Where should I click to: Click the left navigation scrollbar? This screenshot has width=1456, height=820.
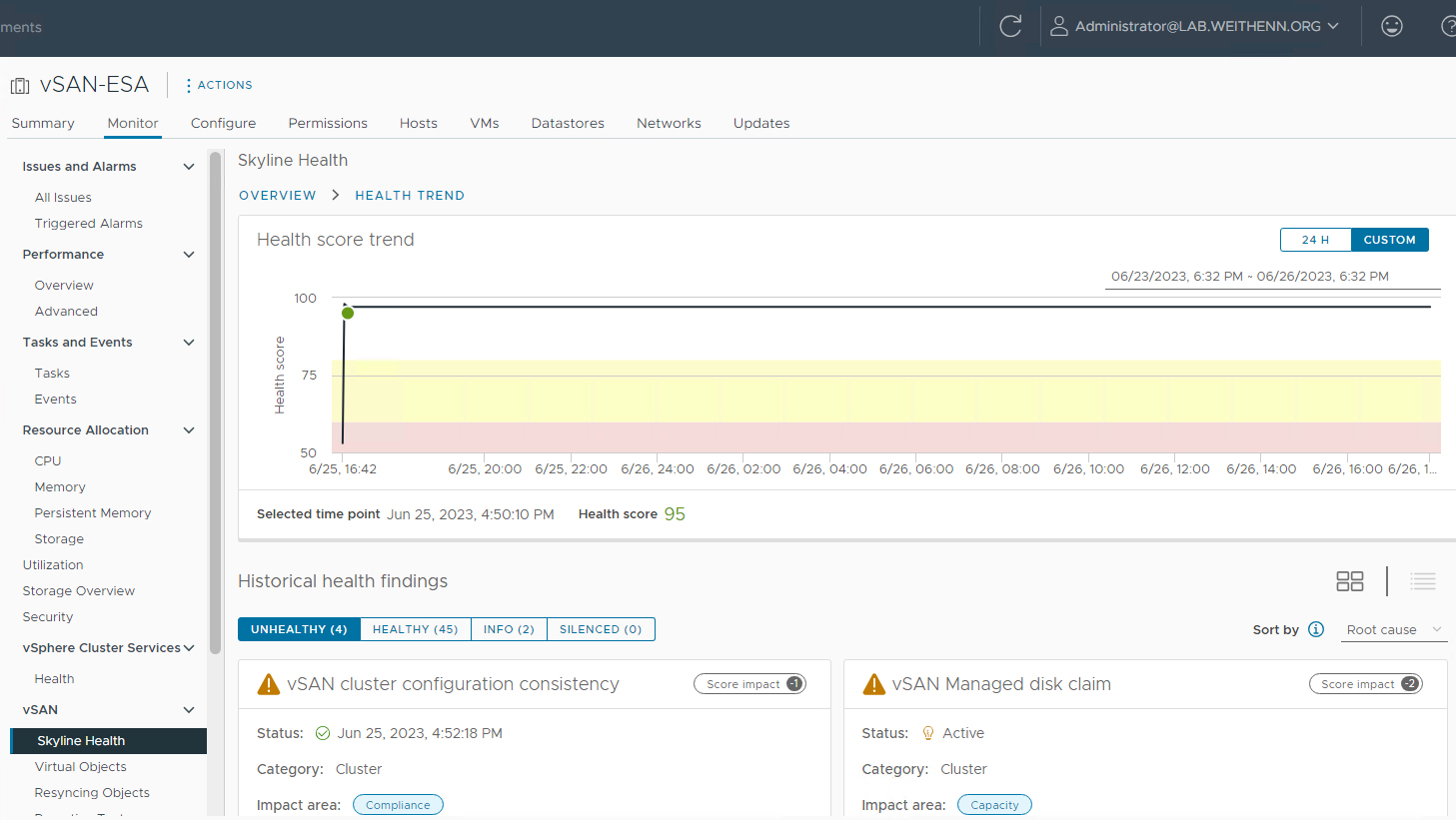coord(215,403)
